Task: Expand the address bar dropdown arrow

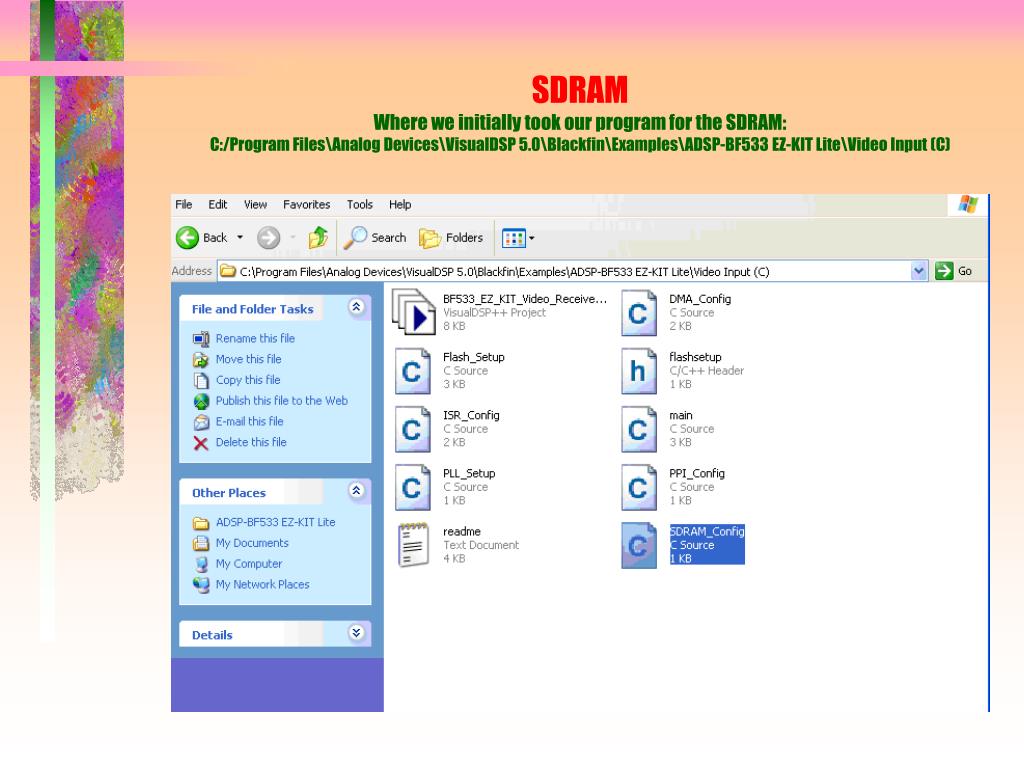Action: (x=919, y=271)
